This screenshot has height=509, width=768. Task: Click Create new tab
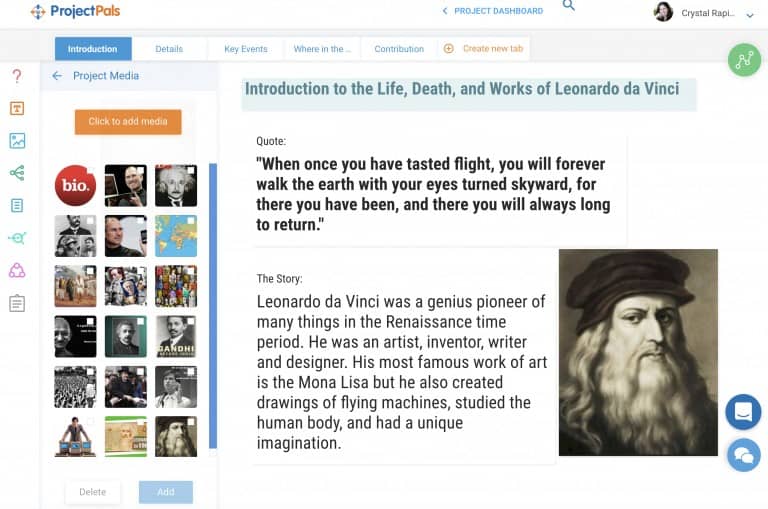pos(484,49)
